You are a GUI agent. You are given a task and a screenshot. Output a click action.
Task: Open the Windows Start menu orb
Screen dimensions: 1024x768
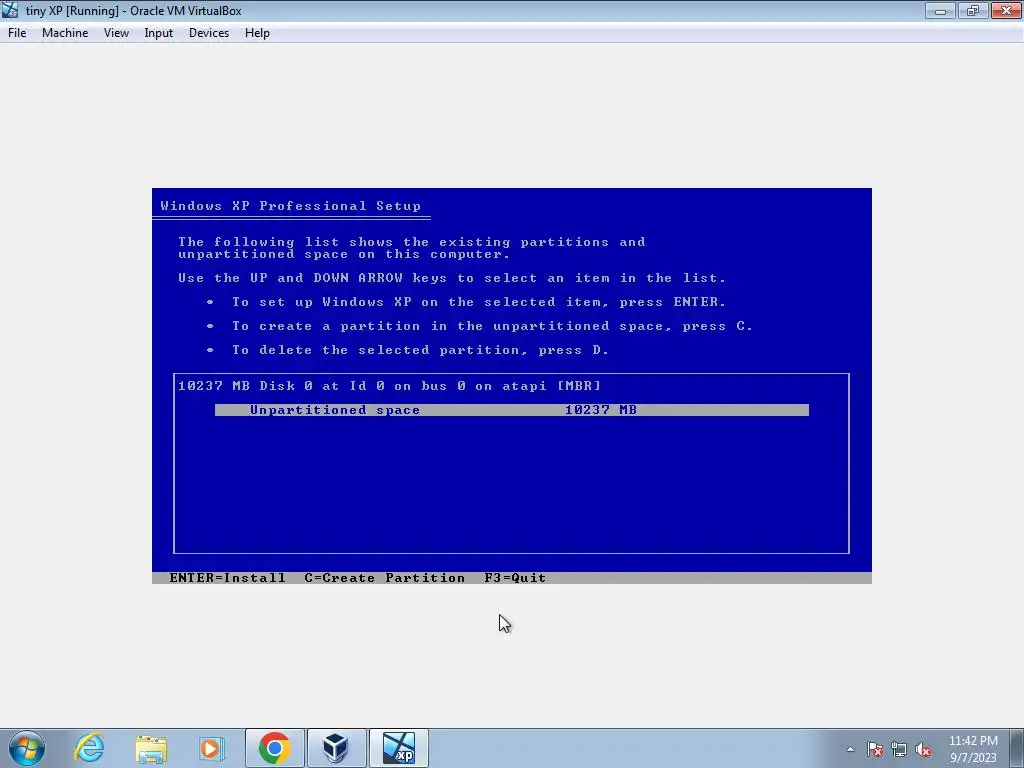(x=27, y=748)
